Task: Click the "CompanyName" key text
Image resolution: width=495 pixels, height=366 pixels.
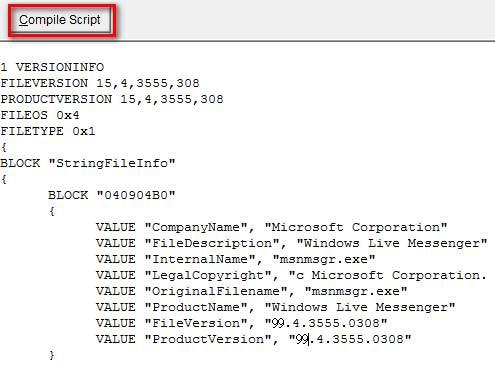Action: tap(199, 227)
